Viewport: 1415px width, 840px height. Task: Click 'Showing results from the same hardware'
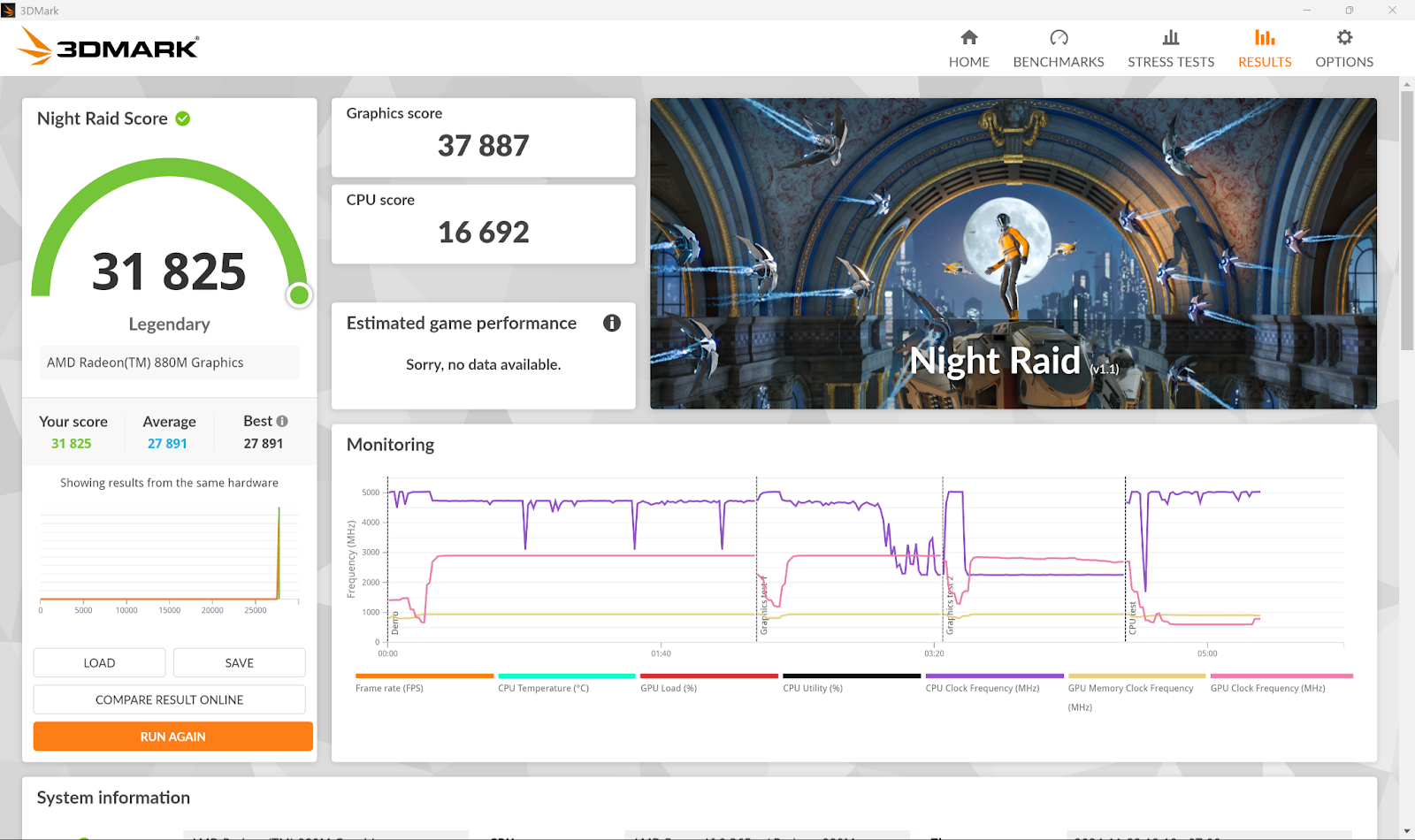click(x=170, y=483)
